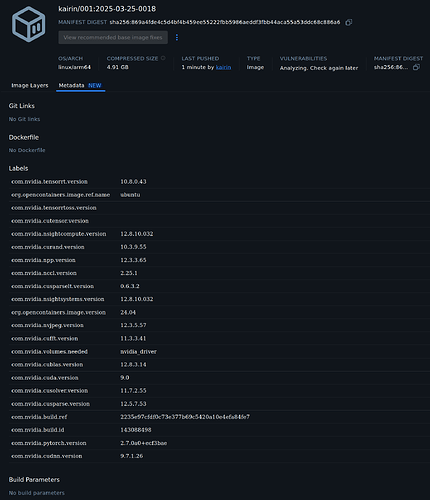Select the com.nvidia.build.id value 143088498
The height and width of the screenshot is (500, 430).
[136, 430]
